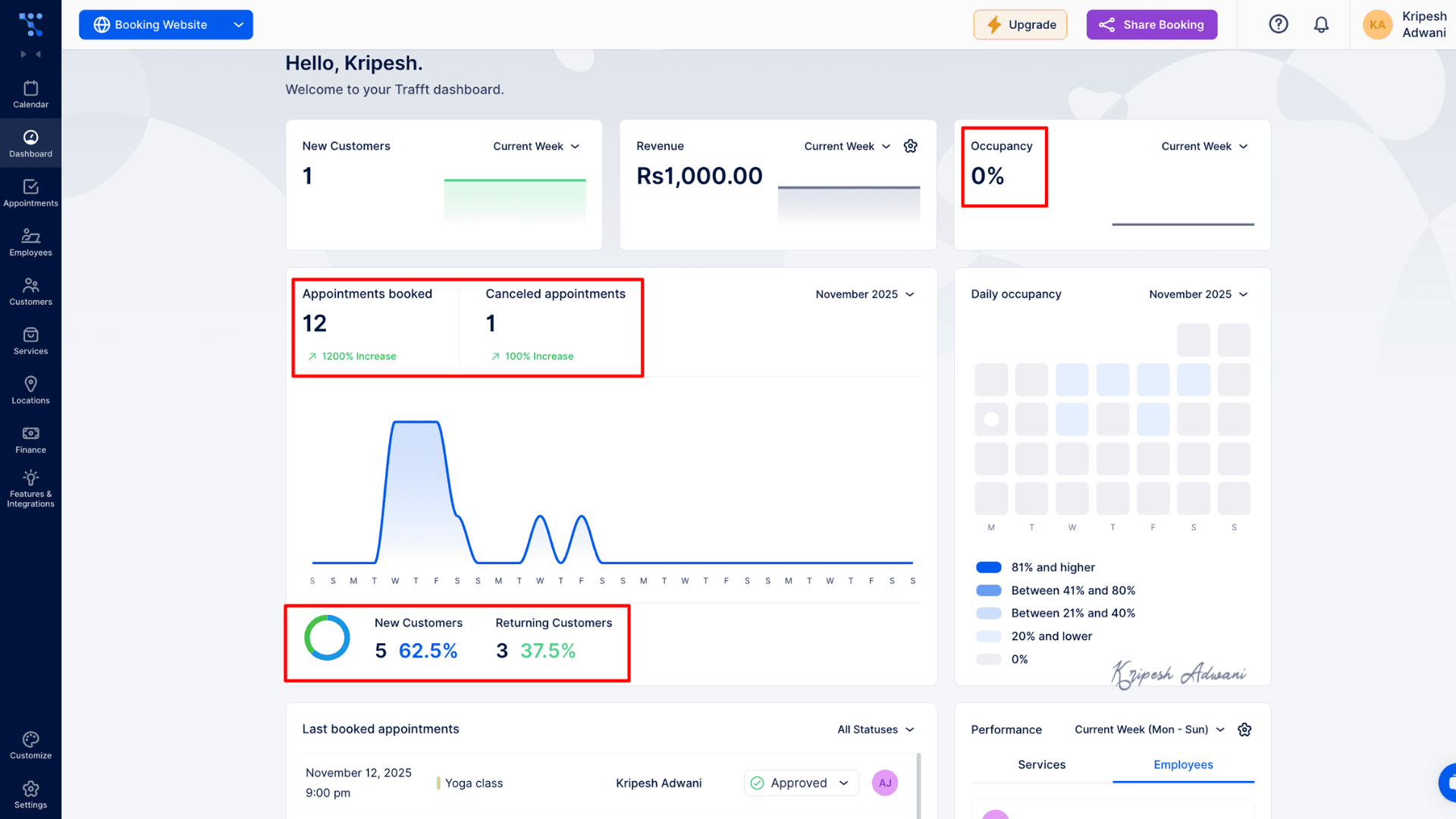Open Occupancy Current Week dropdown
The height and width of the screenshot is (819, 1456).
click(1204, 146)
